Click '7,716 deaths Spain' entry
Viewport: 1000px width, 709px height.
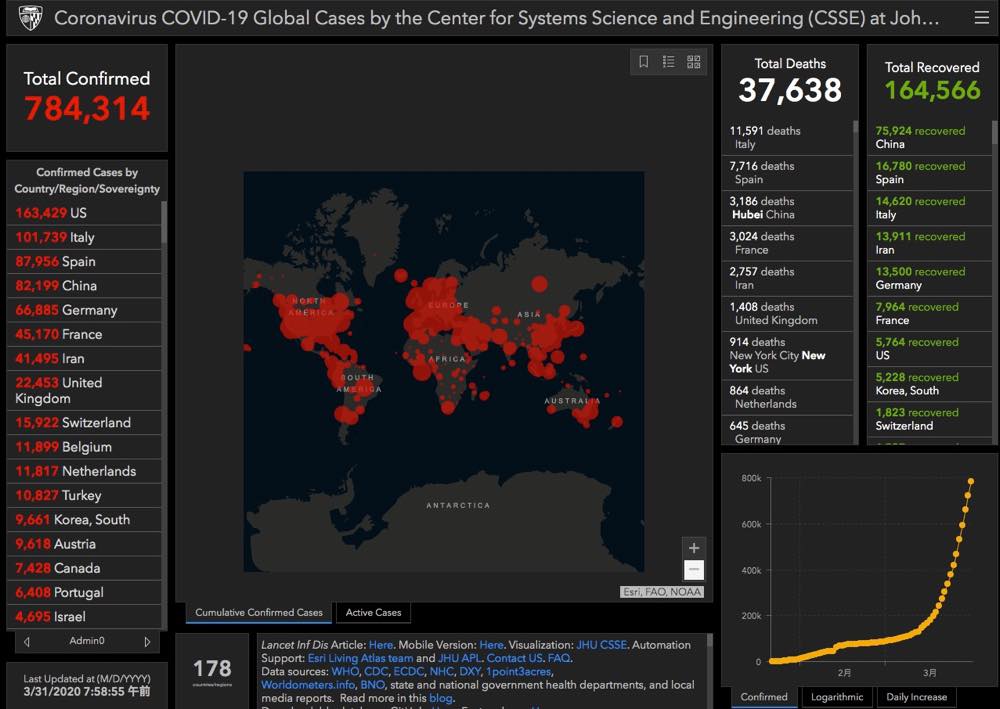[787, 173]
